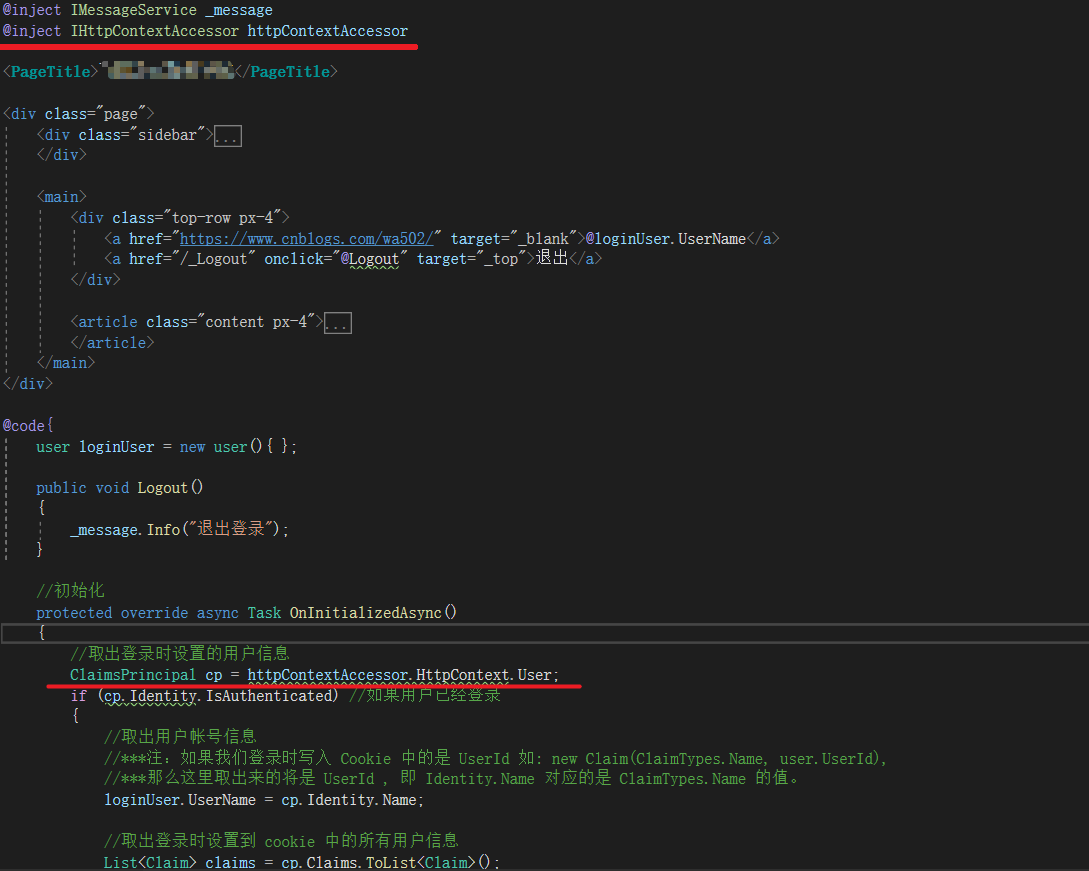Click the _message.Info call
1089x871 pixels.
click(125, 529)
